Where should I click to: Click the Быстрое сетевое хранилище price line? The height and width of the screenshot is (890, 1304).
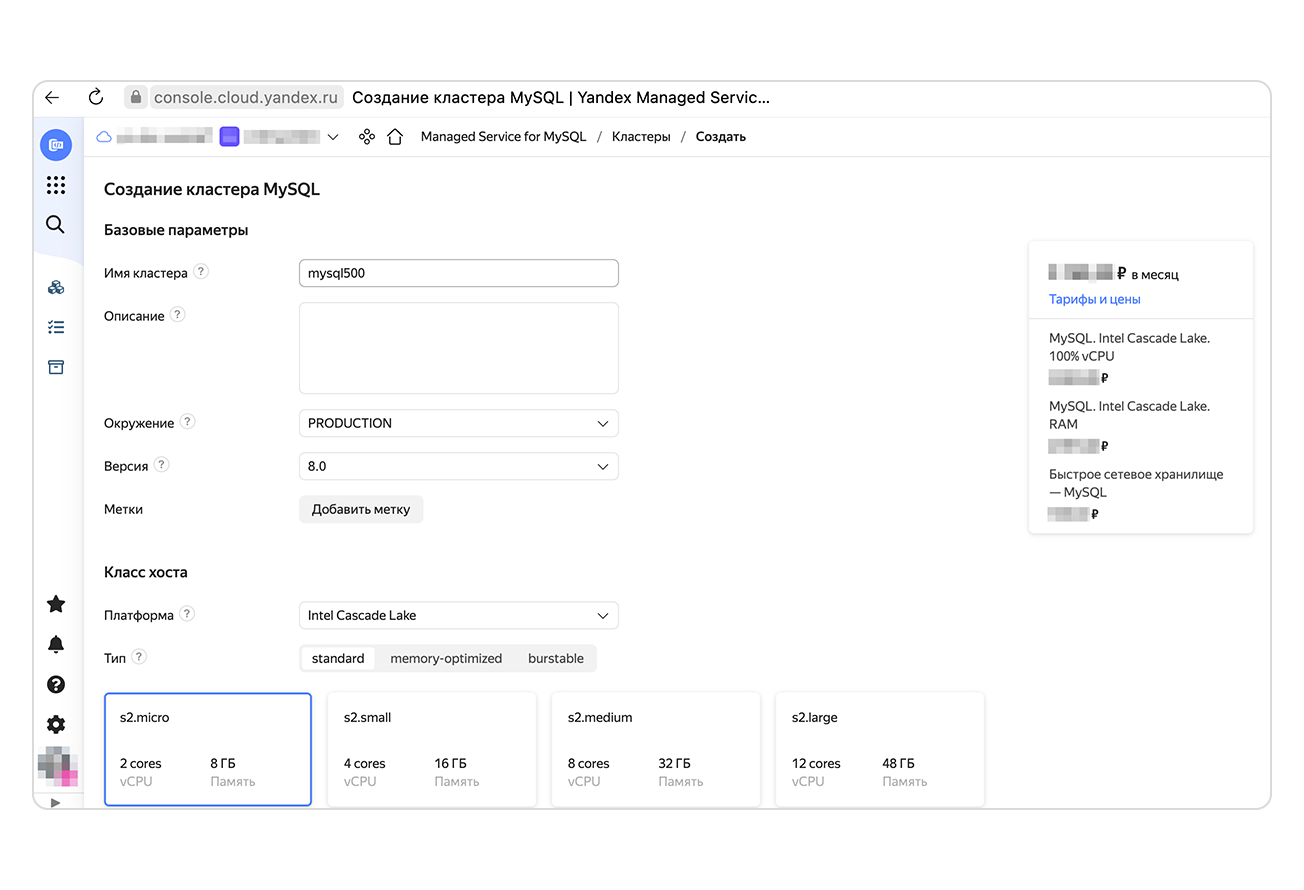tap(1136, 483)
